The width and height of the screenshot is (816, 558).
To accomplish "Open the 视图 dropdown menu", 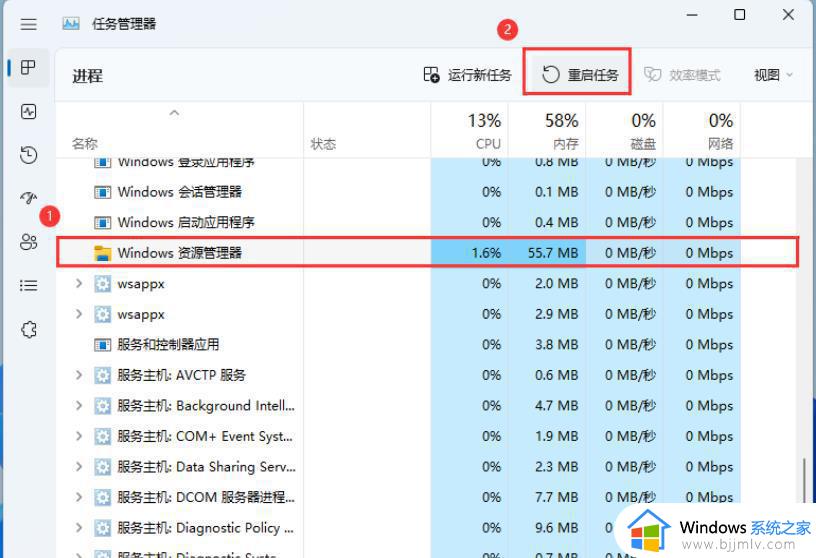I will pos(773,75).
